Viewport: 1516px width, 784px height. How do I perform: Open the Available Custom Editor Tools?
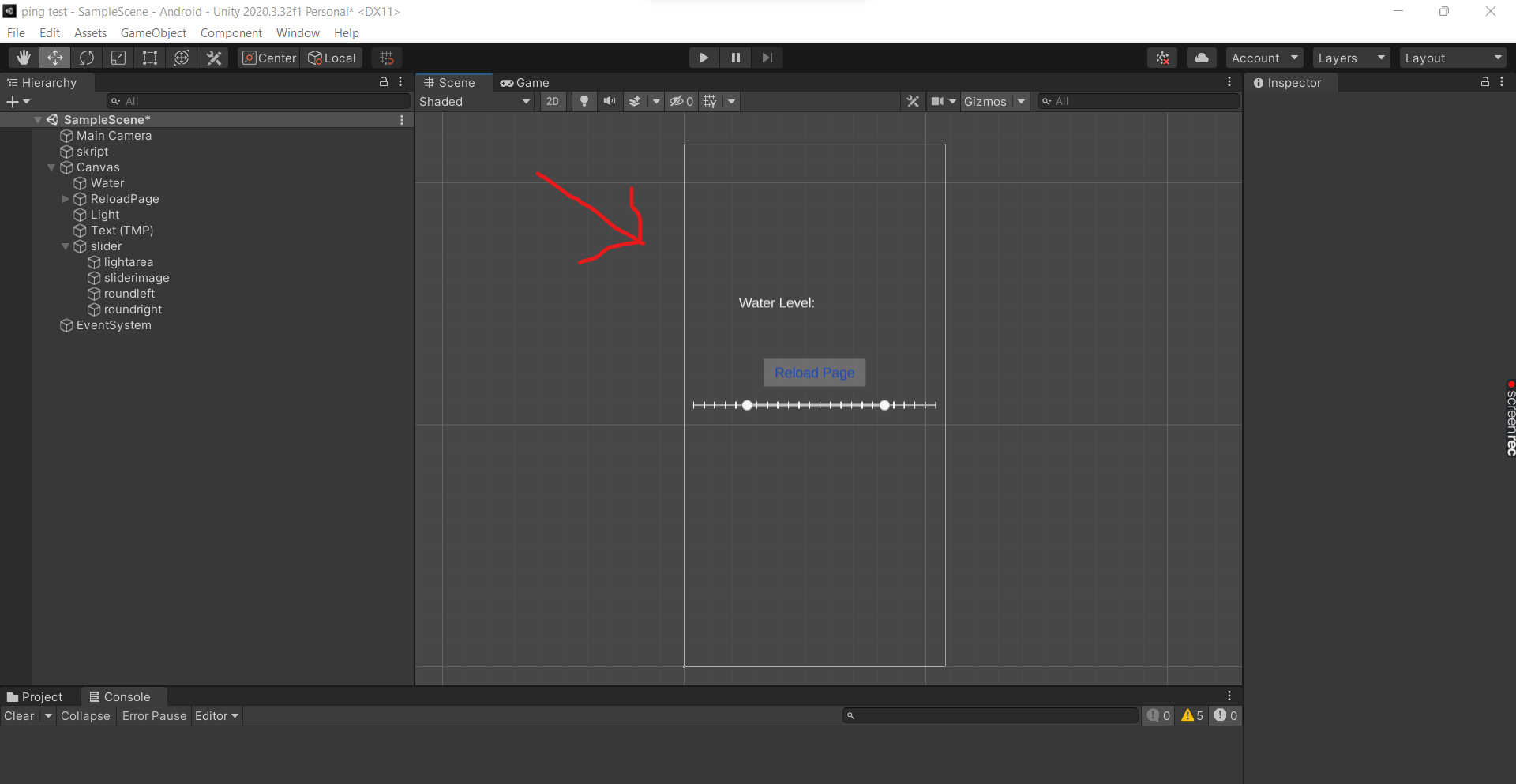[214, 57]
